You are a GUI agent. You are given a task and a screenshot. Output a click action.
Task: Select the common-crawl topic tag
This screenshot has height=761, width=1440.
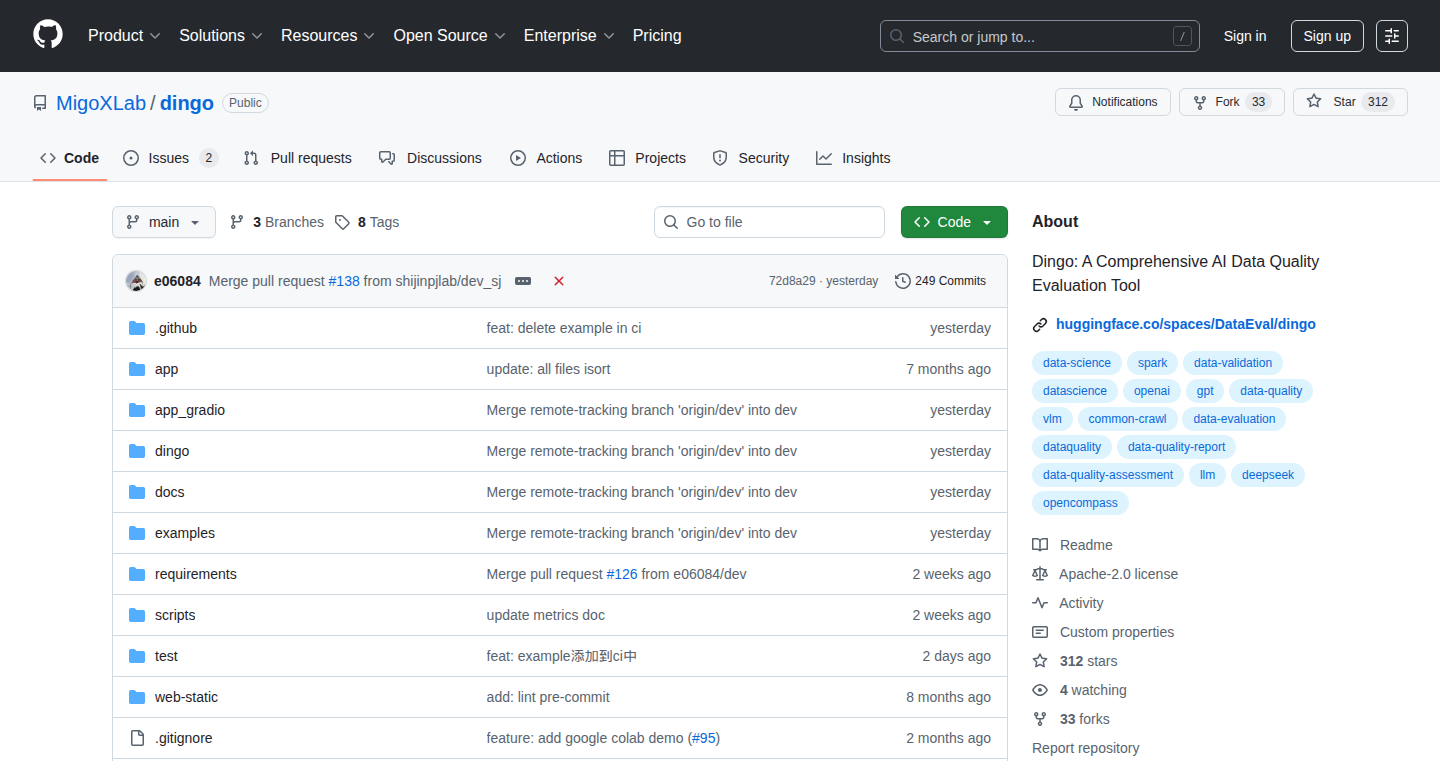point(1128,419)
